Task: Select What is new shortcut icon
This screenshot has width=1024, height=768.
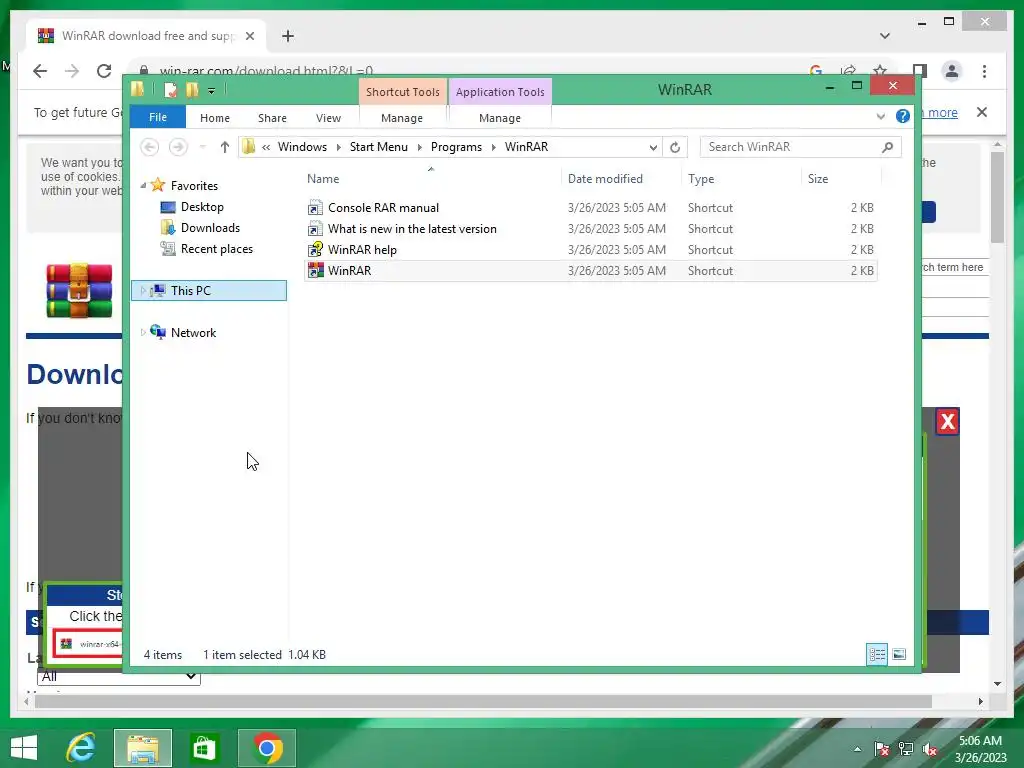Action: click(x=315, y=229)
